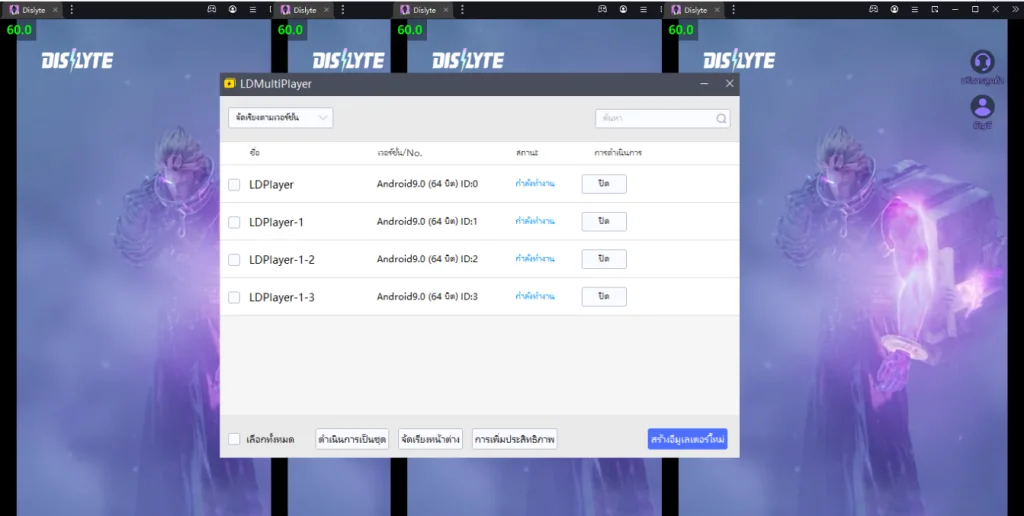
Task: Close Dislyte tab in leftmost emulator window
Action: coord(55,10)
